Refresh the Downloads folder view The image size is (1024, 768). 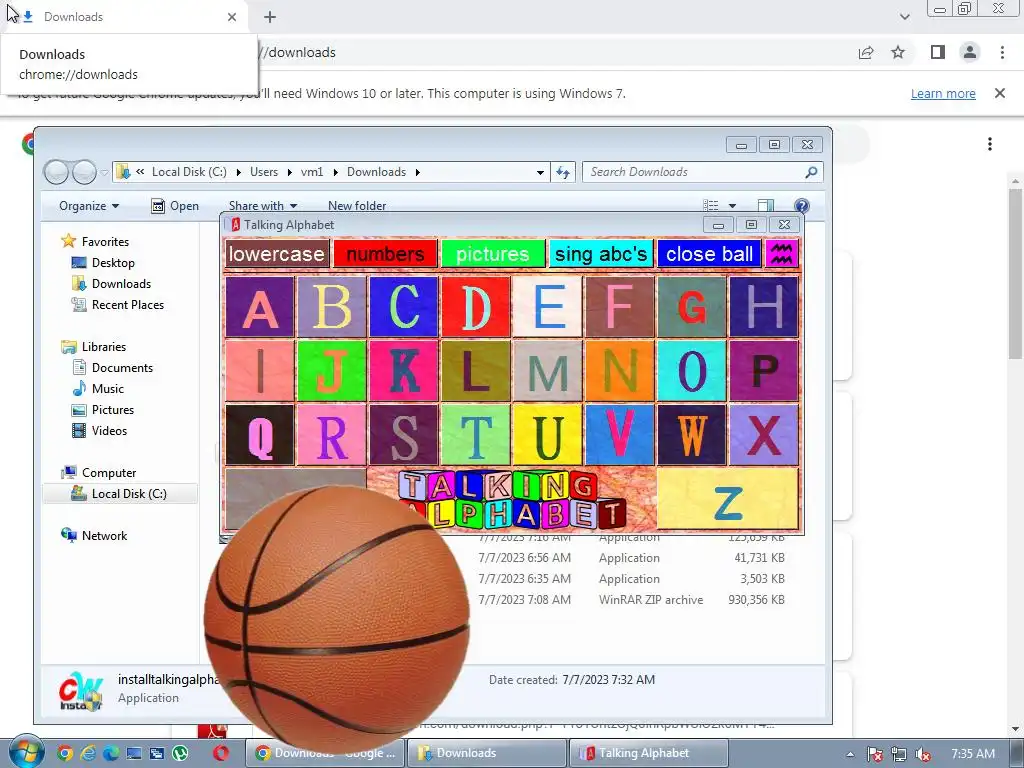pos(563,172)
